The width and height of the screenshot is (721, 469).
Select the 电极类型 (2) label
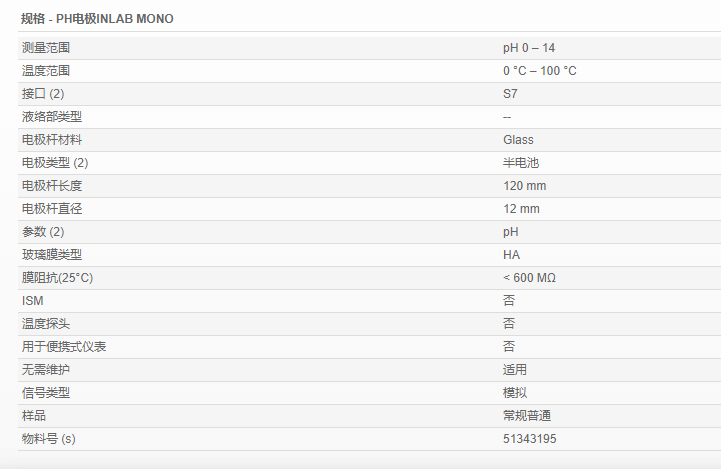[55, 163]
